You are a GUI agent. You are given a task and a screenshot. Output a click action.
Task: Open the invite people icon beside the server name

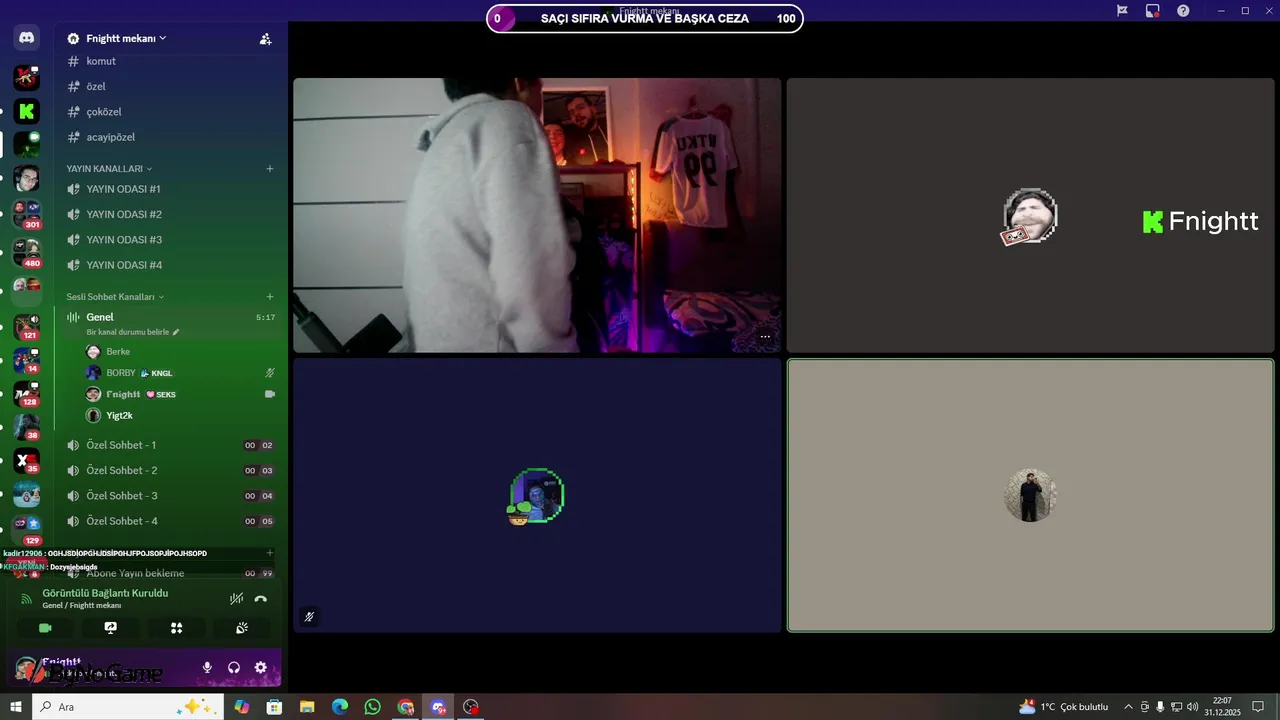click(x=265, y=39)
